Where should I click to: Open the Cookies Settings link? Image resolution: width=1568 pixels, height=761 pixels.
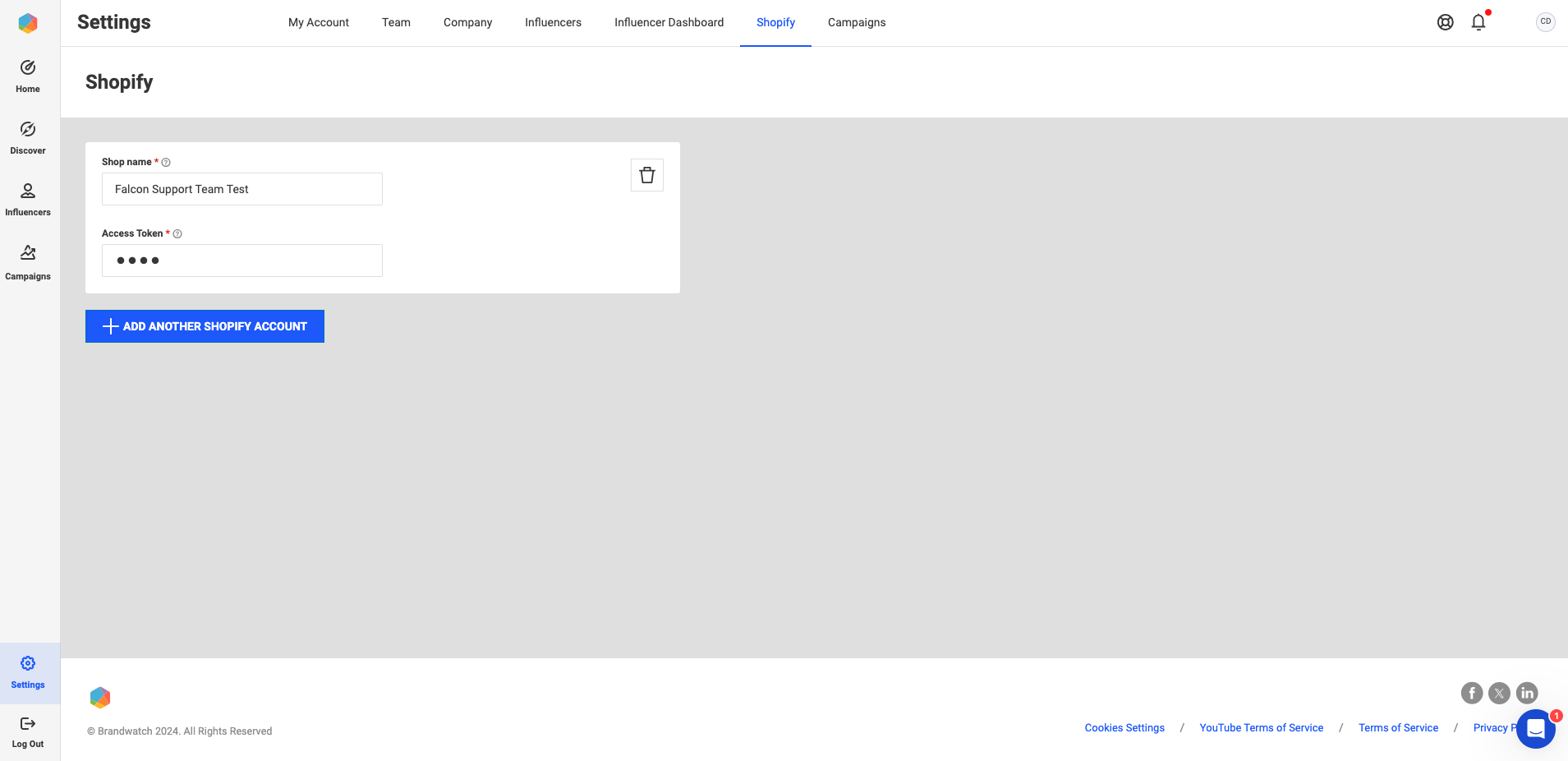coord(1124,728)
